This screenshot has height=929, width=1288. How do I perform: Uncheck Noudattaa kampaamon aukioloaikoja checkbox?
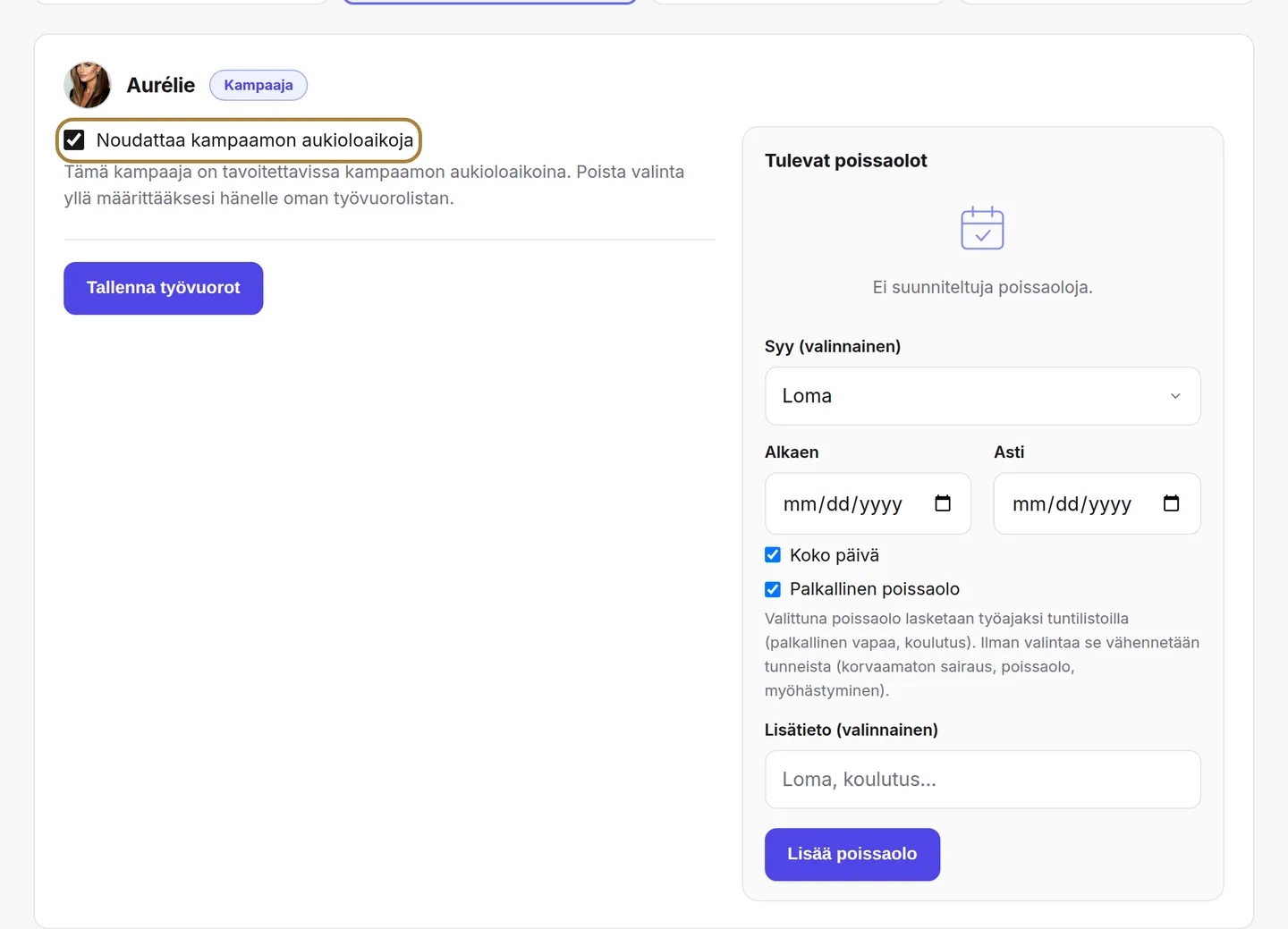[74, 140]
